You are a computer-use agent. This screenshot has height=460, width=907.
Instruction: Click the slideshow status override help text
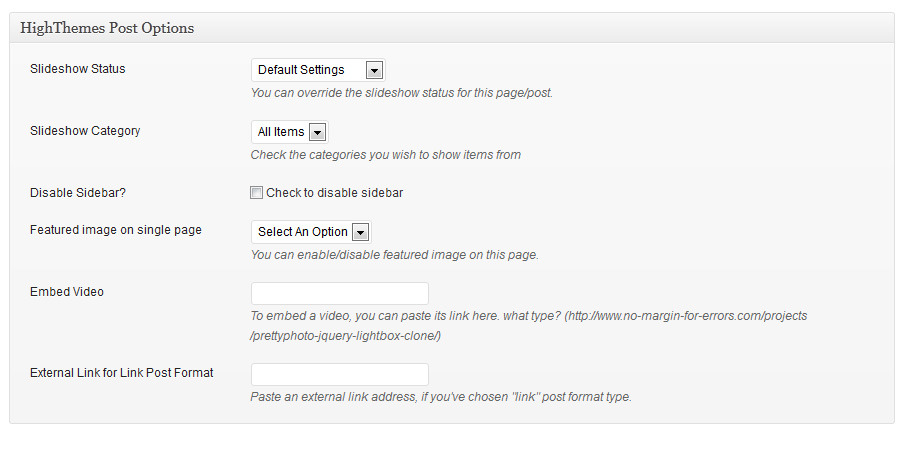[401, 93]
